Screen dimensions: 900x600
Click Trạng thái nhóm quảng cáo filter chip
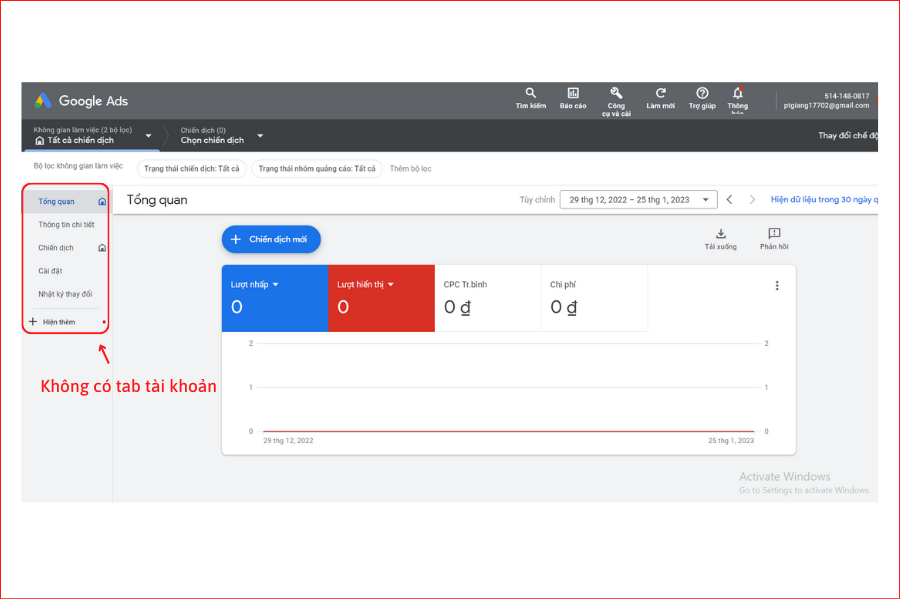tap(317, 169)
